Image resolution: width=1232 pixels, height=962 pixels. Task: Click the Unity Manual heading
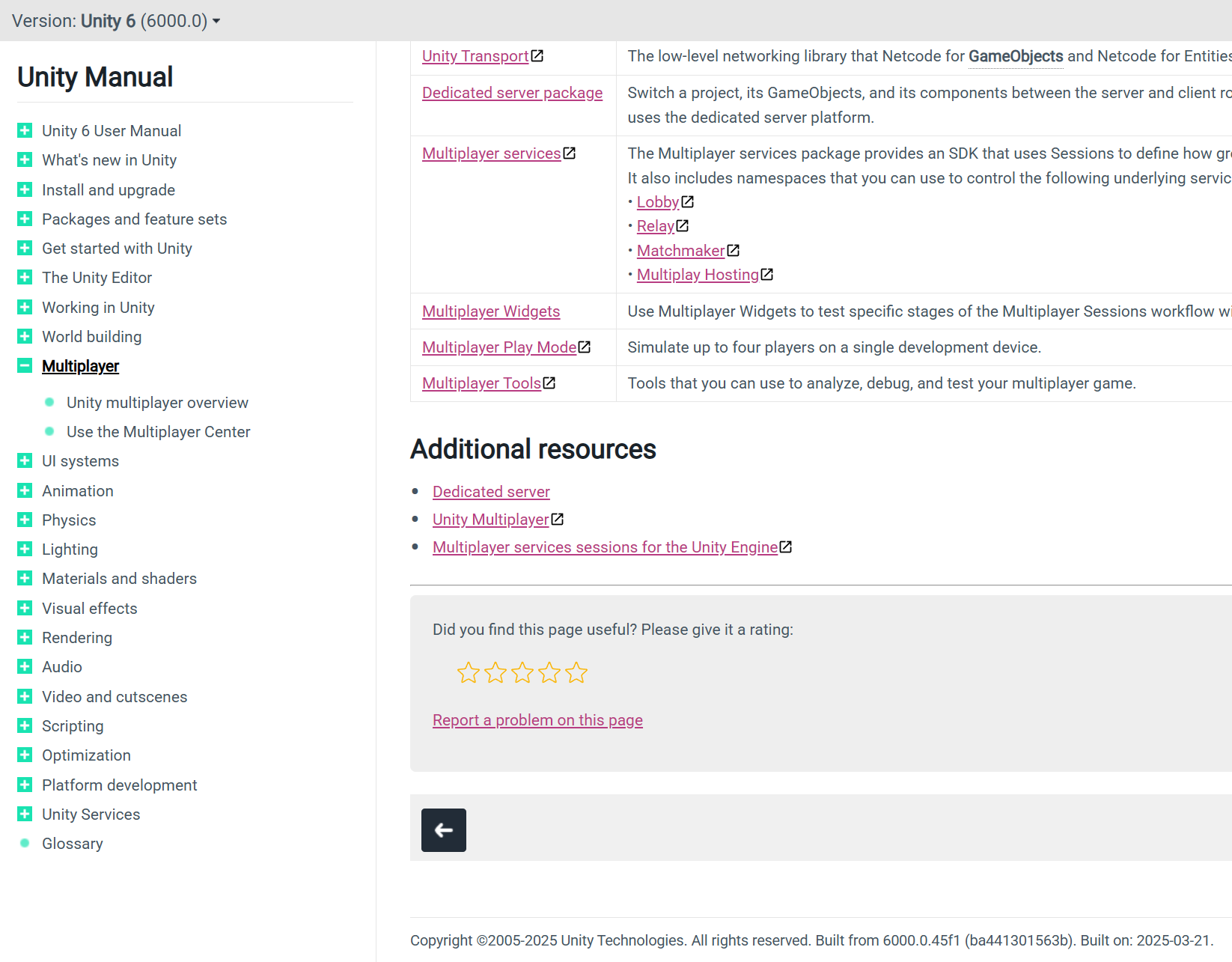tap(95, 77)
